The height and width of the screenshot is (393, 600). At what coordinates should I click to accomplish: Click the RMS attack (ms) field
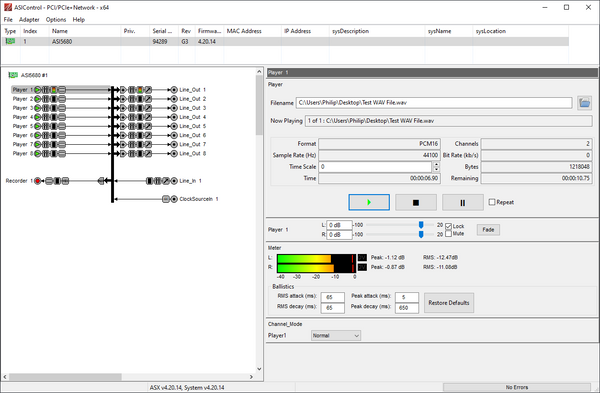(x=333, y=297)
